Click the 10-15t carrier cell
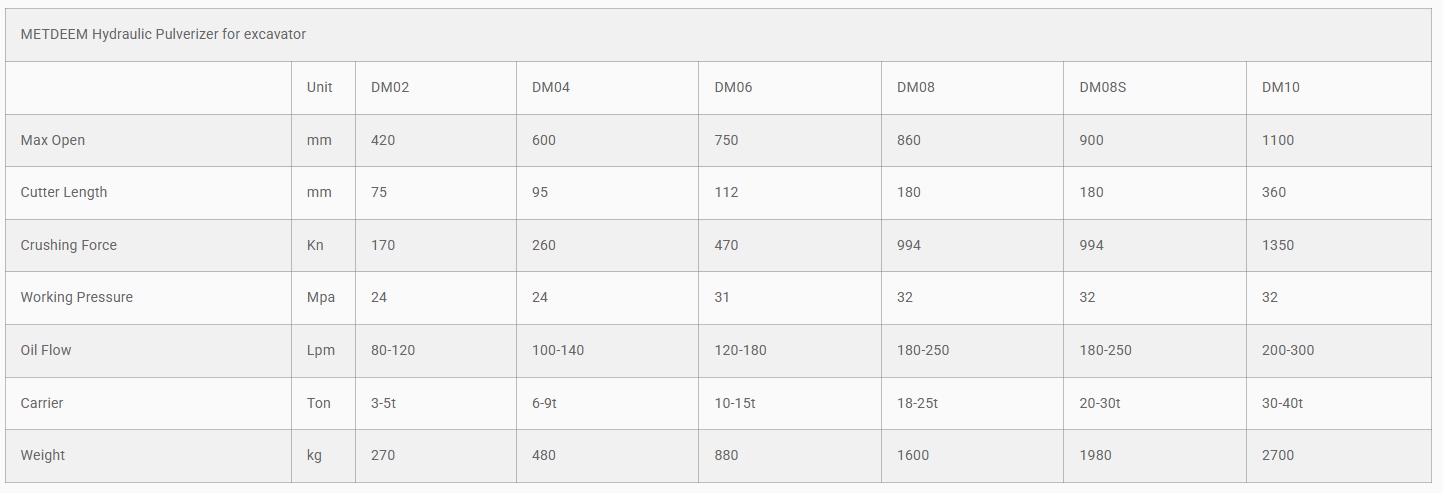 735,403
